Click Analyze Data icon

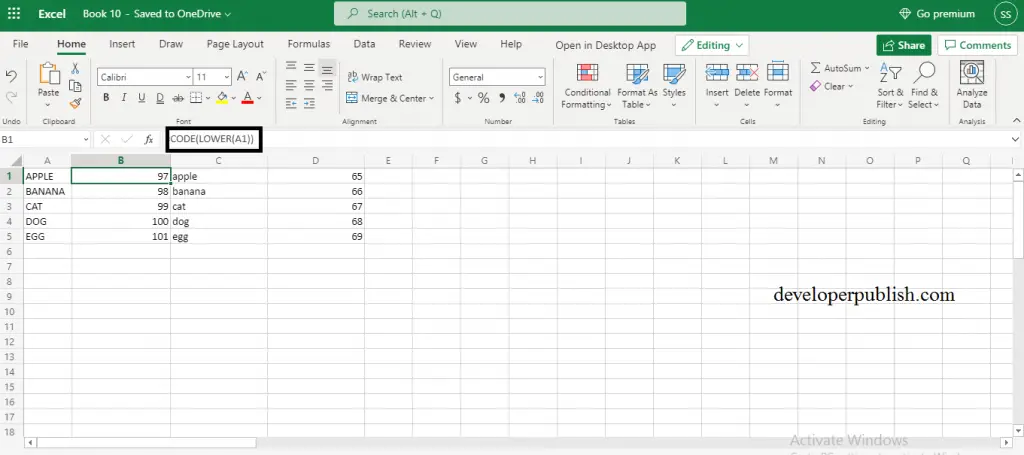pyautogui.click(x=972, y=73)
